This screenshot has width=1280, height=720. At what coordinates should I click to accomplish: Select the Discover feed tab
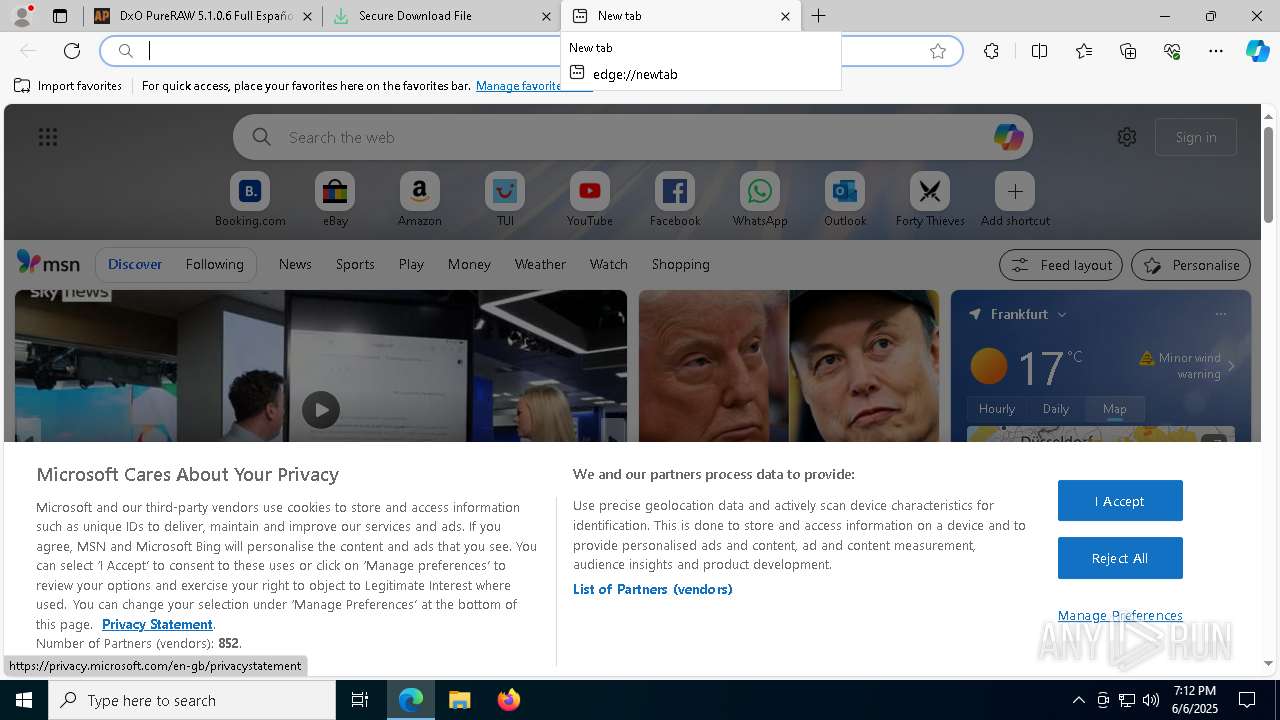point(135,264)
